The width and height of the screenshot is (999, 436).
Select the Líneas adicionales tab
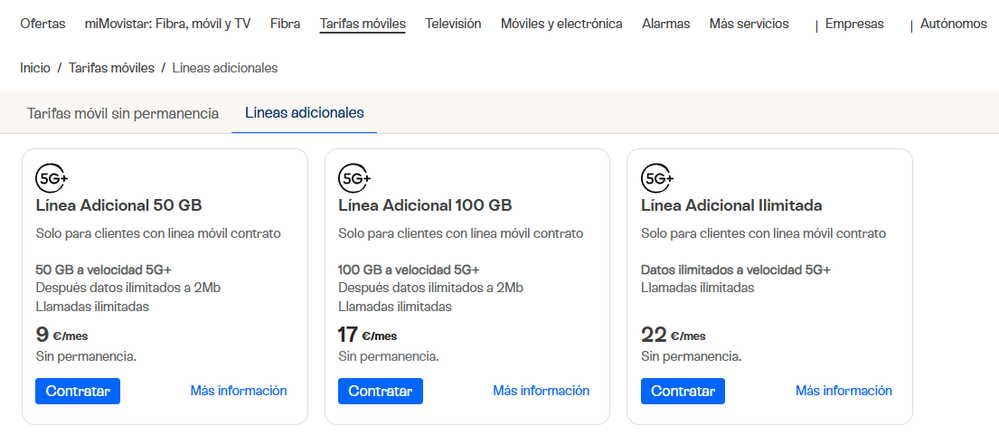point(304,114)
